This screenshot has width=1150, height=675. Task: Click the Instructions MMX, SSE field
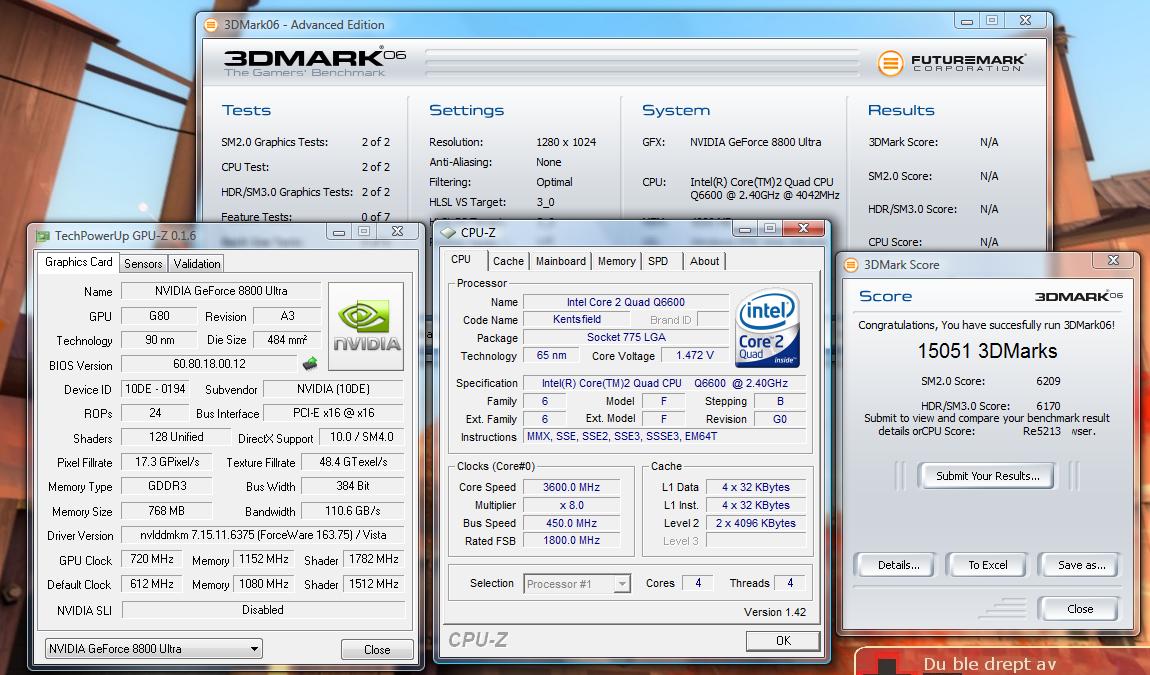pyautogui.click(x=664, y=437)
